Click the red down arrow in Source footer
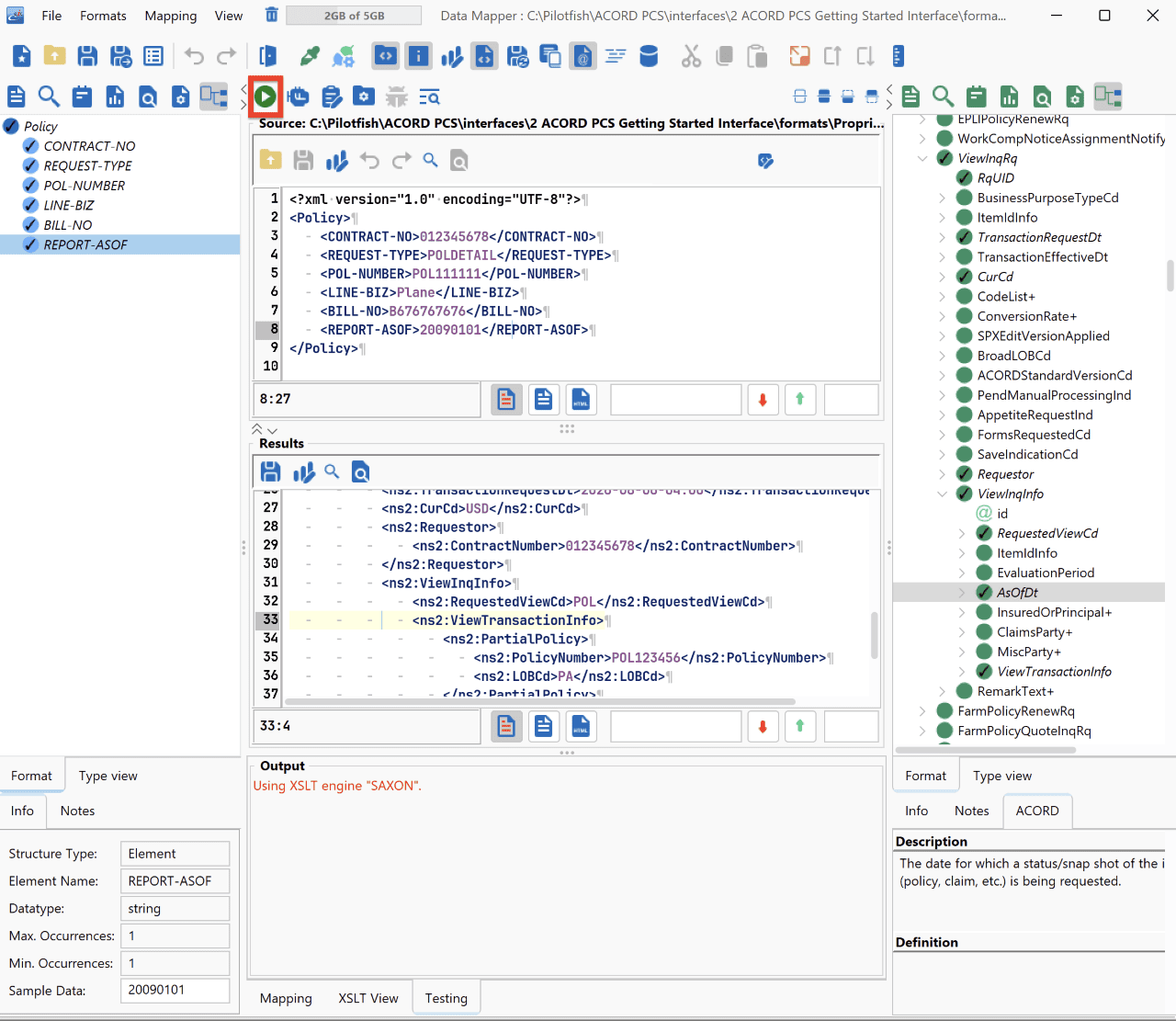 (763, 400)
